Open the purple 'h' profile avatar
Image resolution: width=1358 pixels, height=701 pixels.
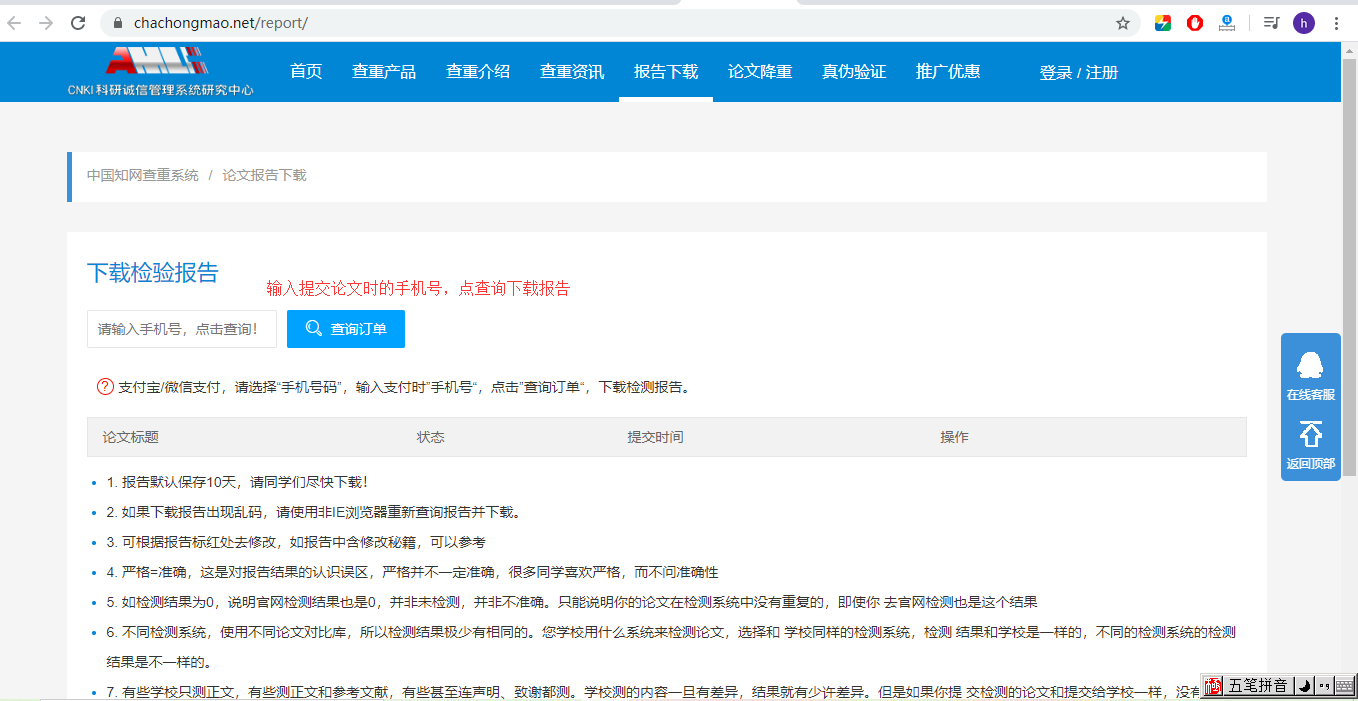tap(1303, 22)
